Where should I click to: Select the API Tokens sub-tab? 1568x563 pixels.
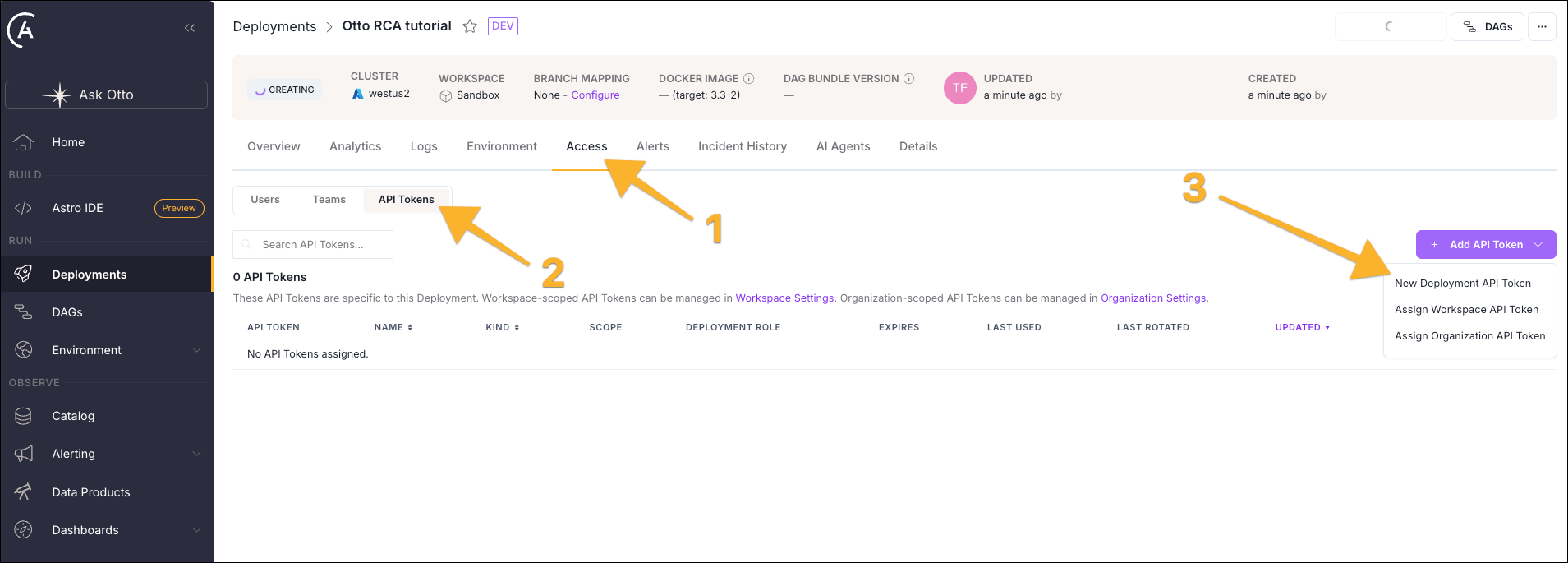tap(407, 200)
